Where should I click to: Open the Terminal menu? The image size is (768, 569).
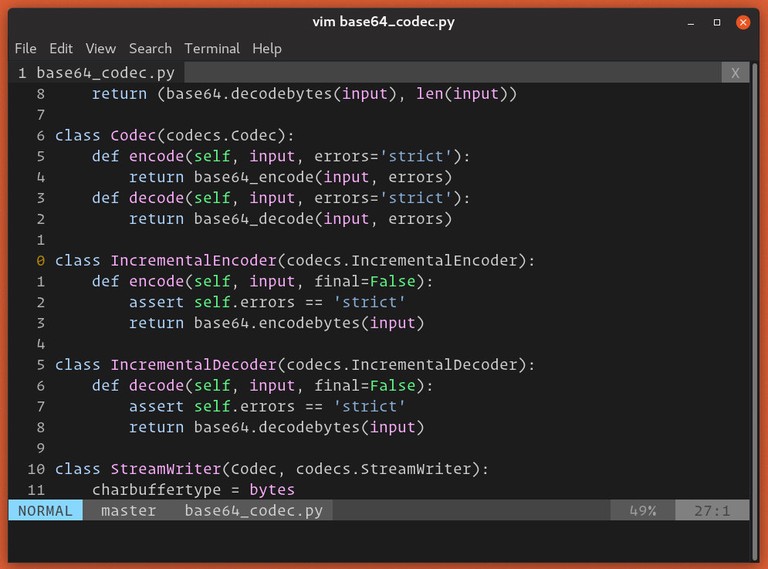coord(212,48)
